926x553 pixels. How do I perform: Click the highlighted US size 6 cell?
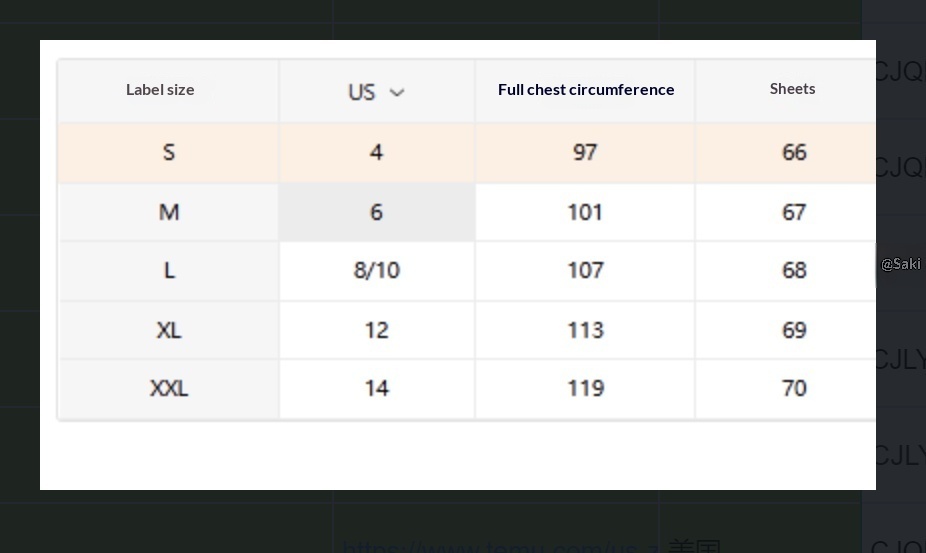(x=376, y=212)
